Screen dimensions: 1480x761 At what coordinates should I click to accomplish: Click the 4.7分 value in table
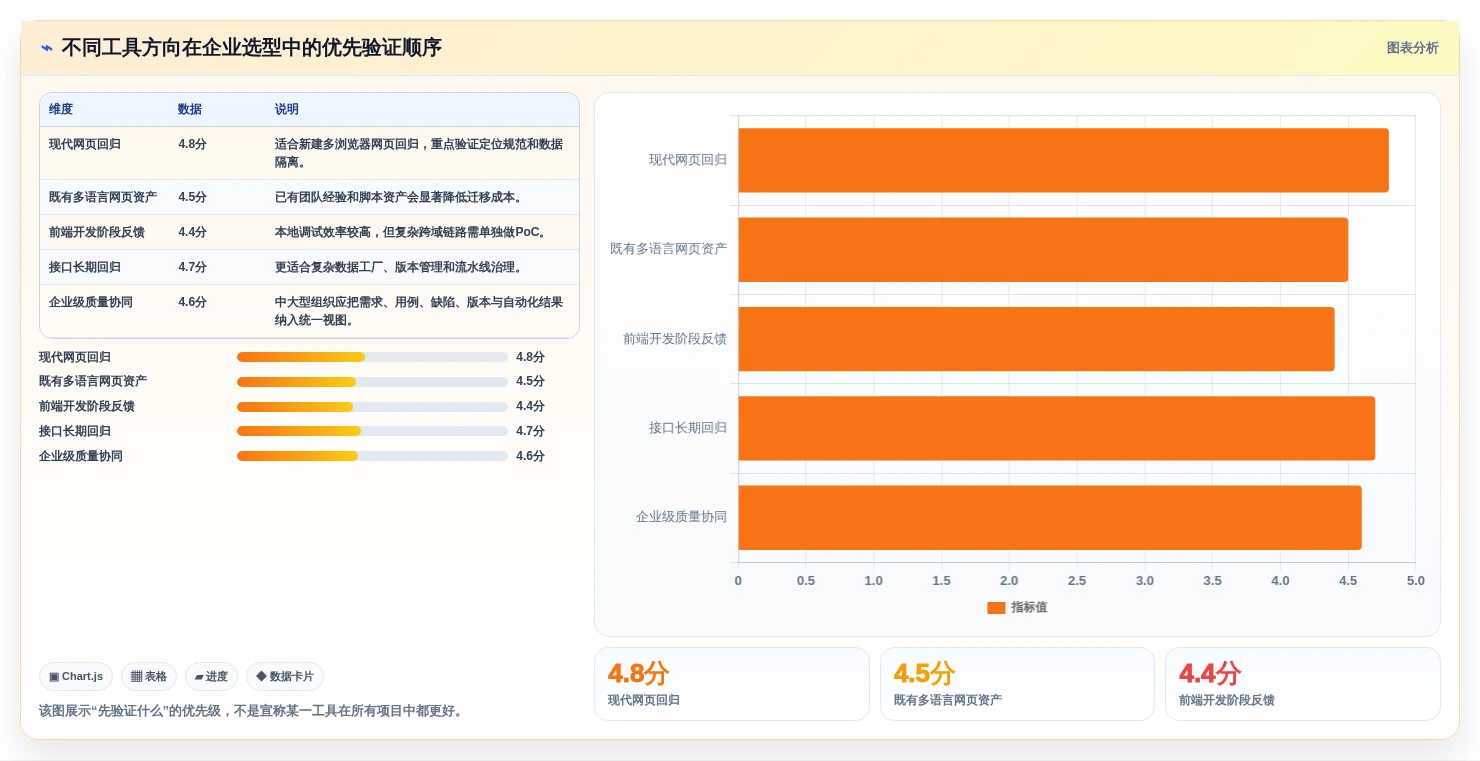[193, 267]
